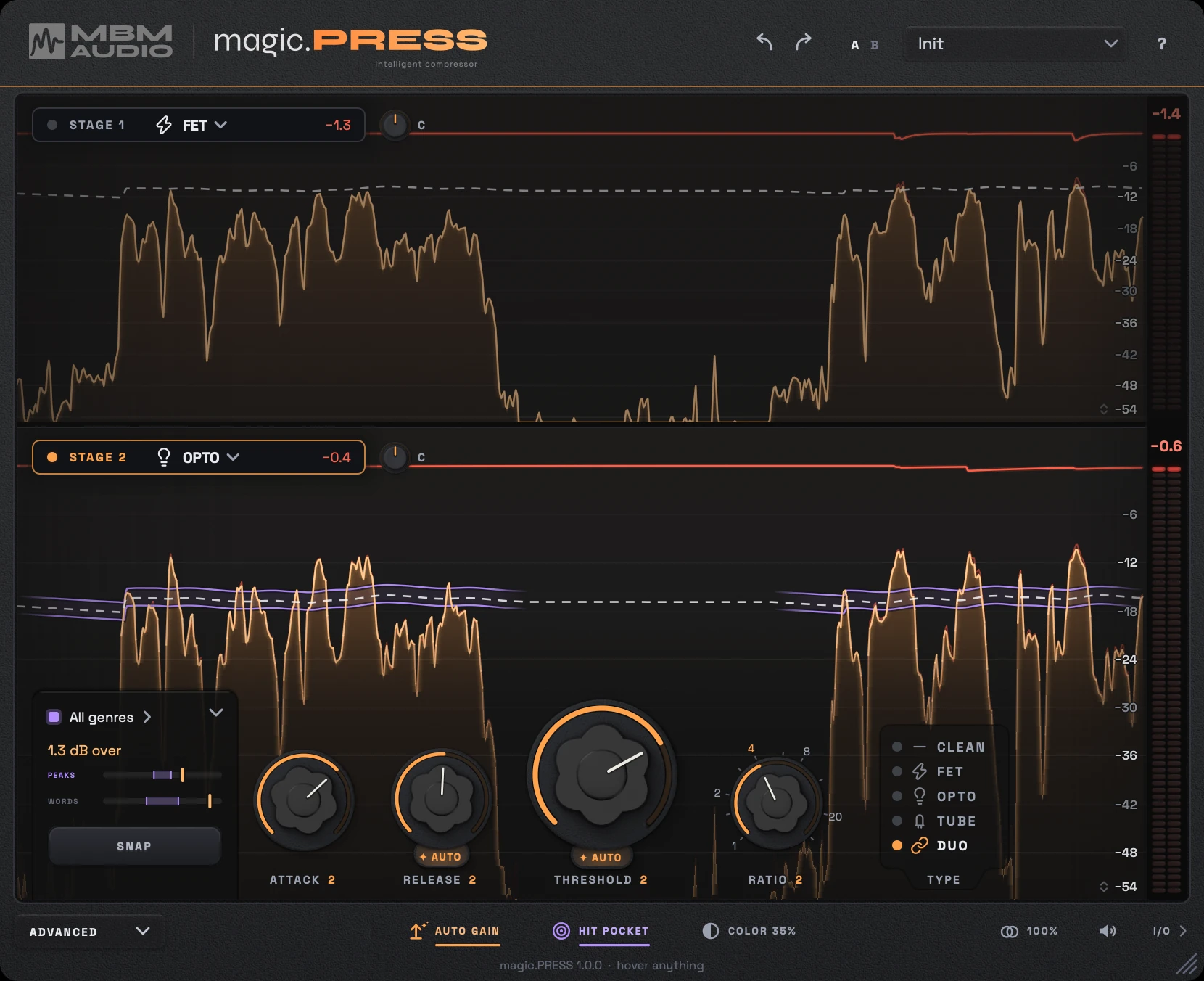Toggle the Threshold AUTO button
The width and height of the screenshot is (1204, 981).
[x=601, y=858]
